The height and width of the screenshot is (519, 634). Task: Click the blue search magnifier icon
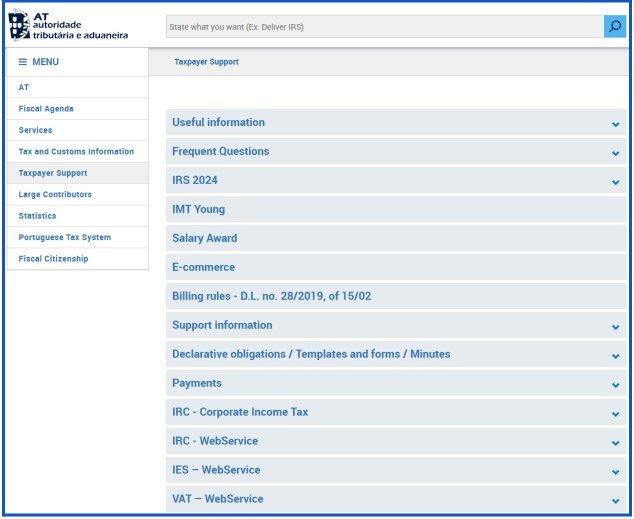pyautogui.click(x=615, y=27)
